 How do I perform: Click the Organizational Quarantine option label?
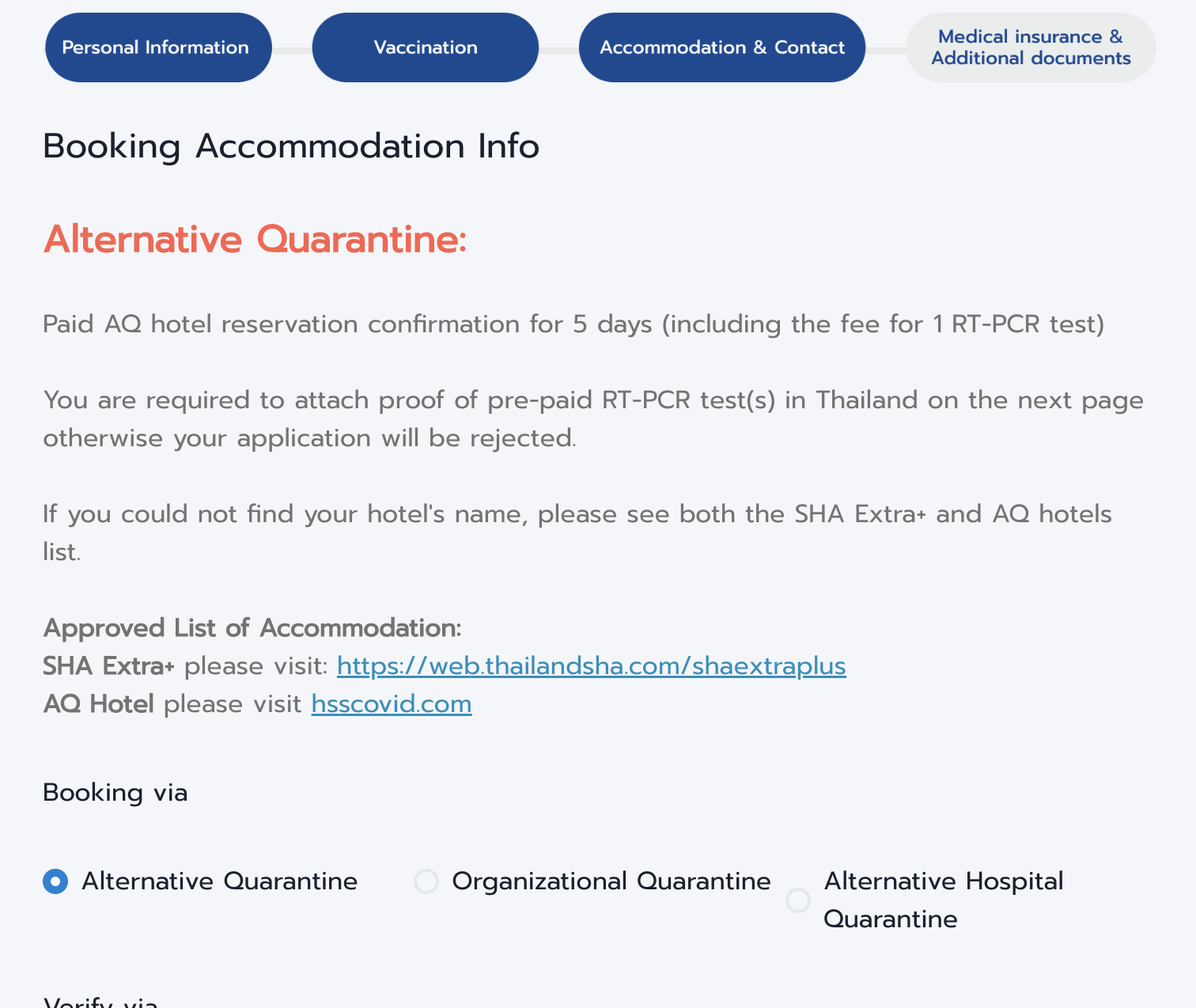(611, 881)
